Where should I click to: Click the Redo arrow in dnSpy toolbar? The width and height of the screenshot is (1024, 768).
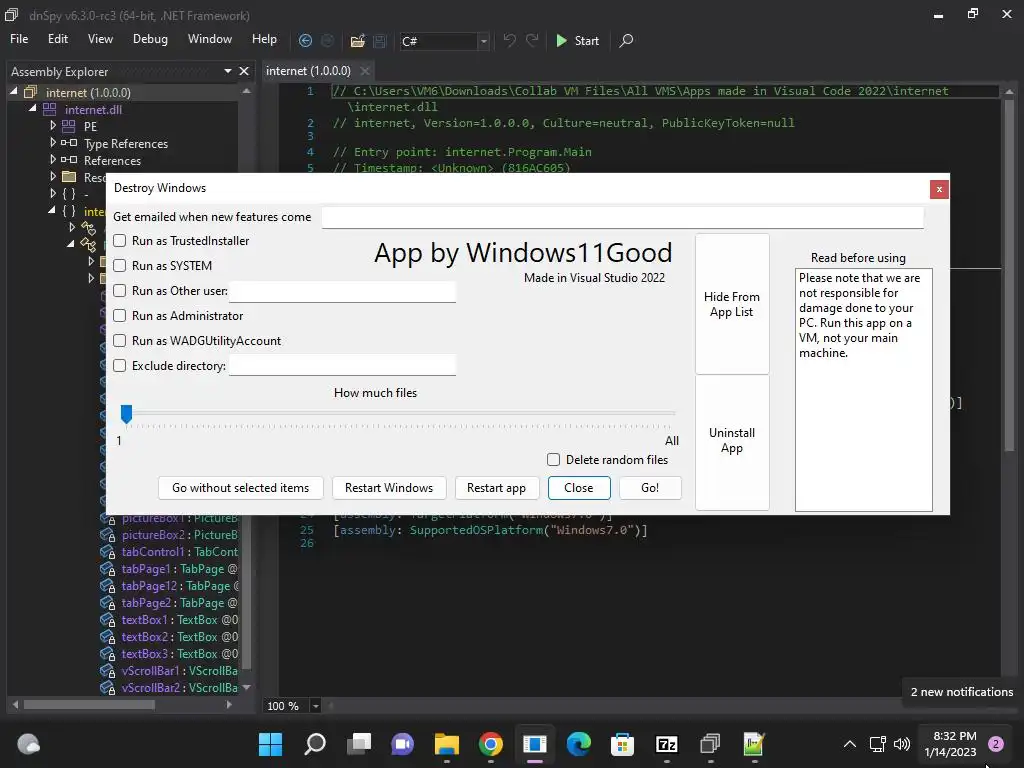[x=532, y=40]
